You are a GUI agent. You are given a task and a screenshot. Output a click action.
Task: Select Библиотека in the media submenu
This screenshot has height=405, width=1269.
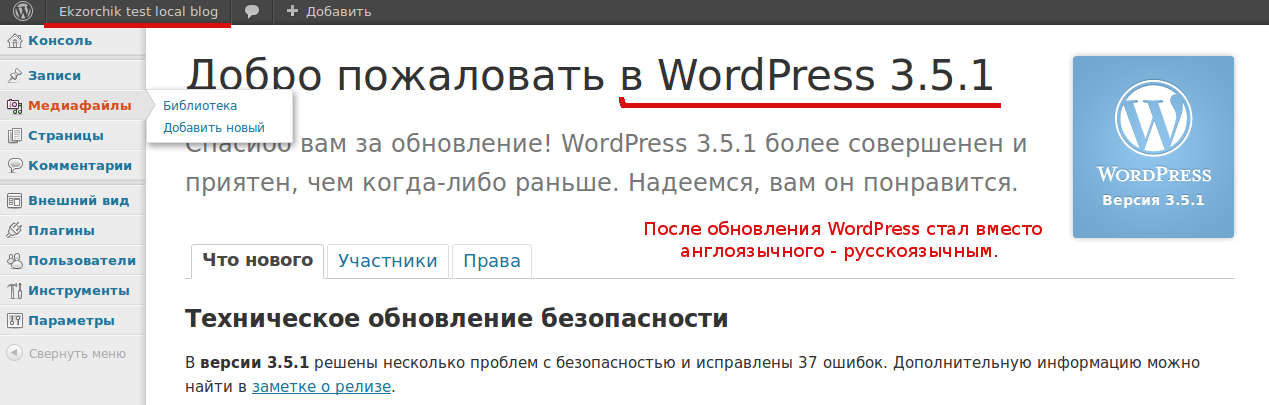[200, 105]
